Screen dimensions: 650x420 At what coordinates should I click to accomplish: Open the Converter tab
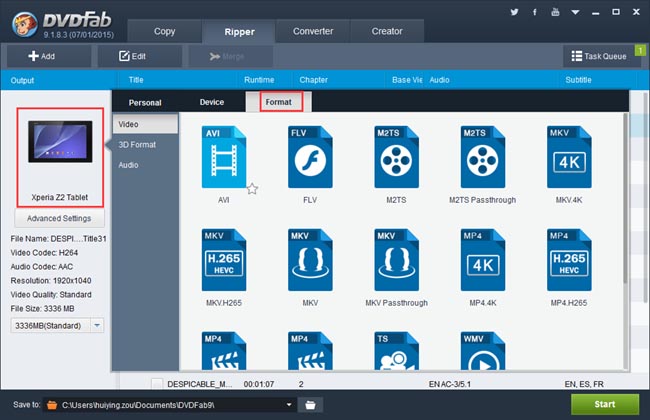[313, 31]
